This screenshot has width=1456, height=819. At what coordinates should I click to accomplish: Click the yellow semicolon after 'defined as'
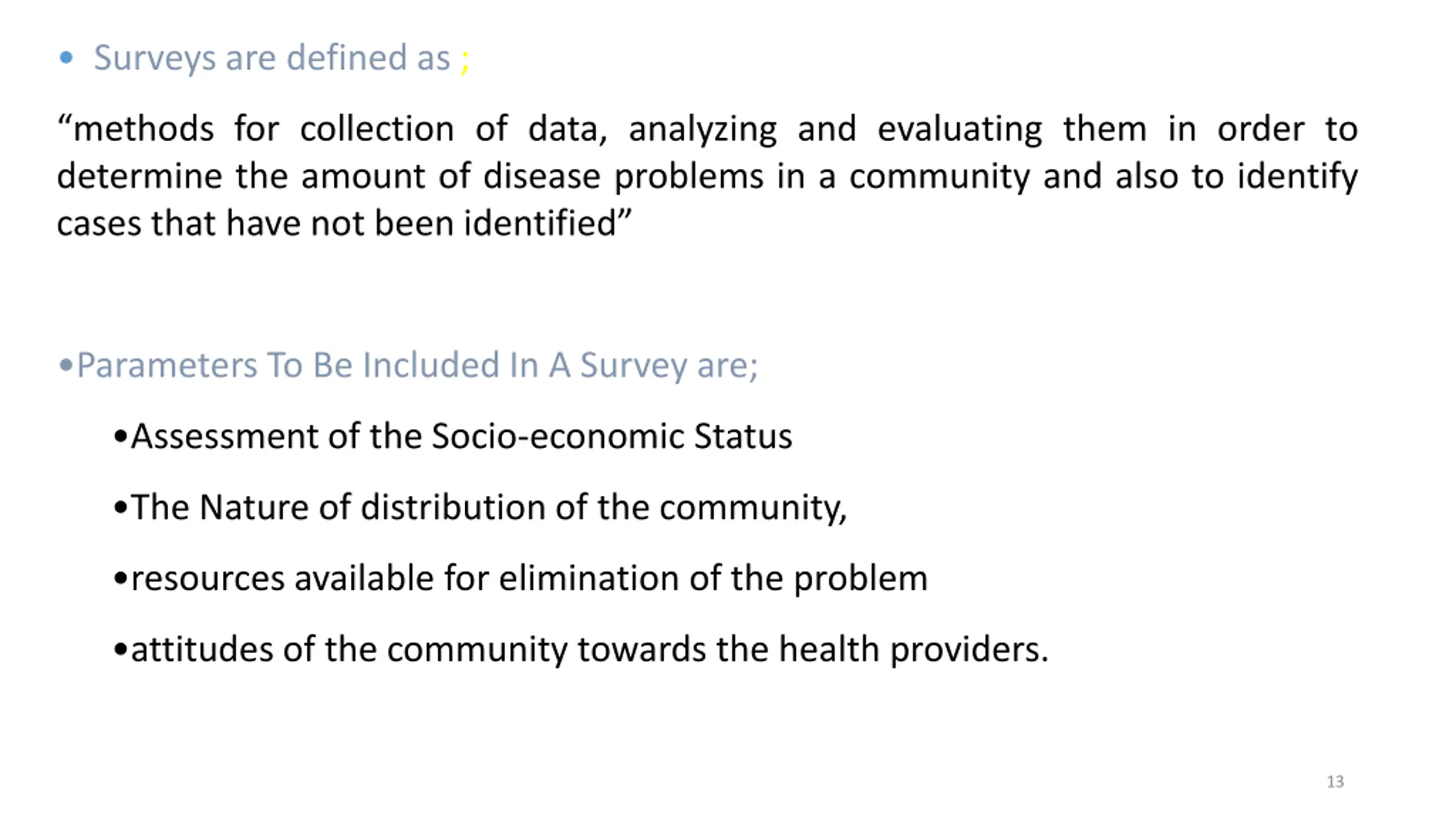(465, 60)
